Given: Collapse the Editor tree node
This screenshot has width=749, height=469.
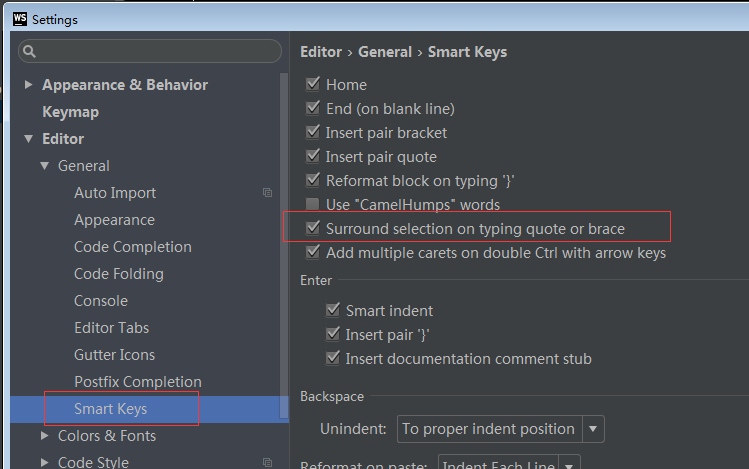Looking at the screenshot, I should [29, 139].
